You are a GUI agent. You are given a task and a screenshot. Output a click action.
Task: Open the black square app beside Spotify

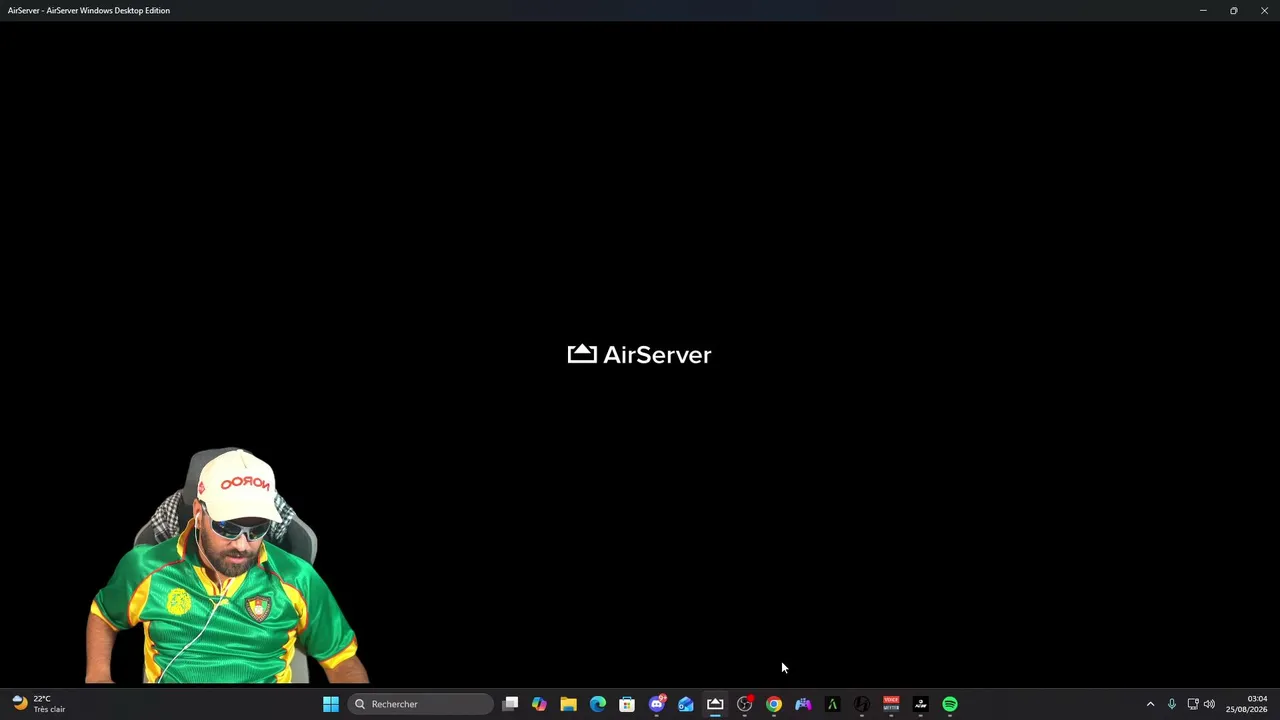pos(921,704)
